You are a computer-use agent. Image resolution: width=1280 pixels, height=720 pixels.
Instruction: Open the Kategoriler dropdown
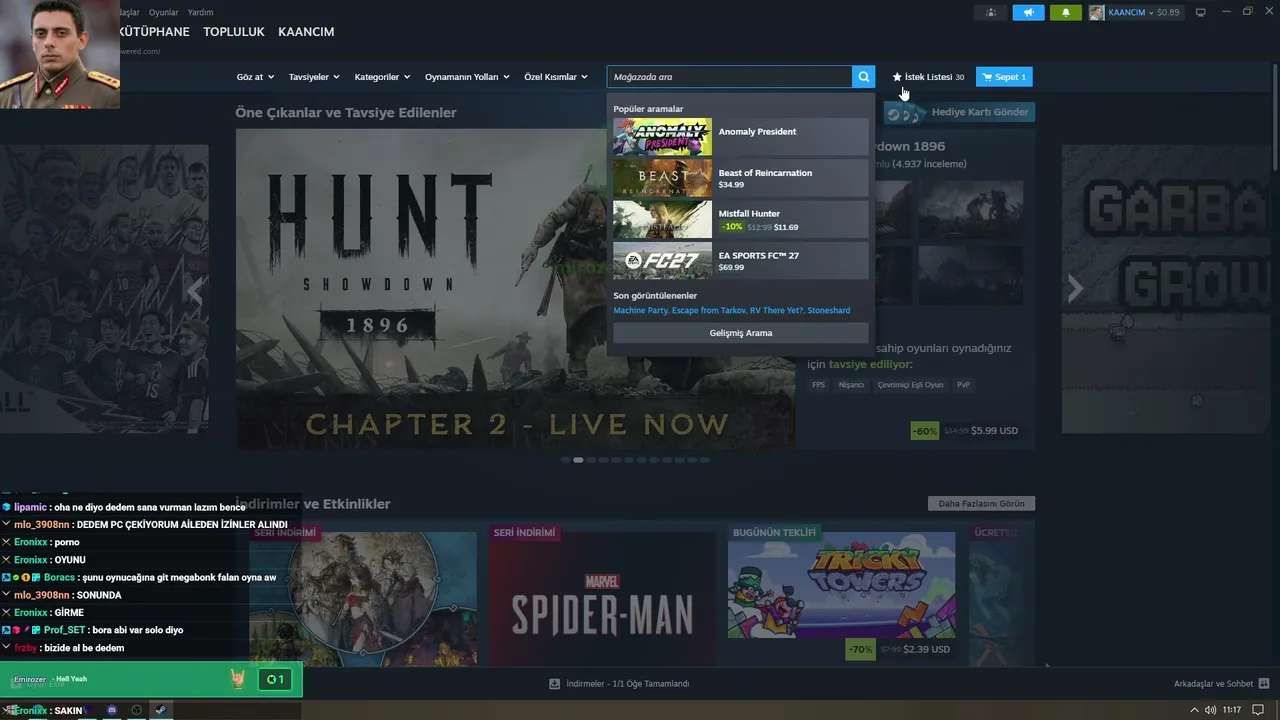(382, 77)
